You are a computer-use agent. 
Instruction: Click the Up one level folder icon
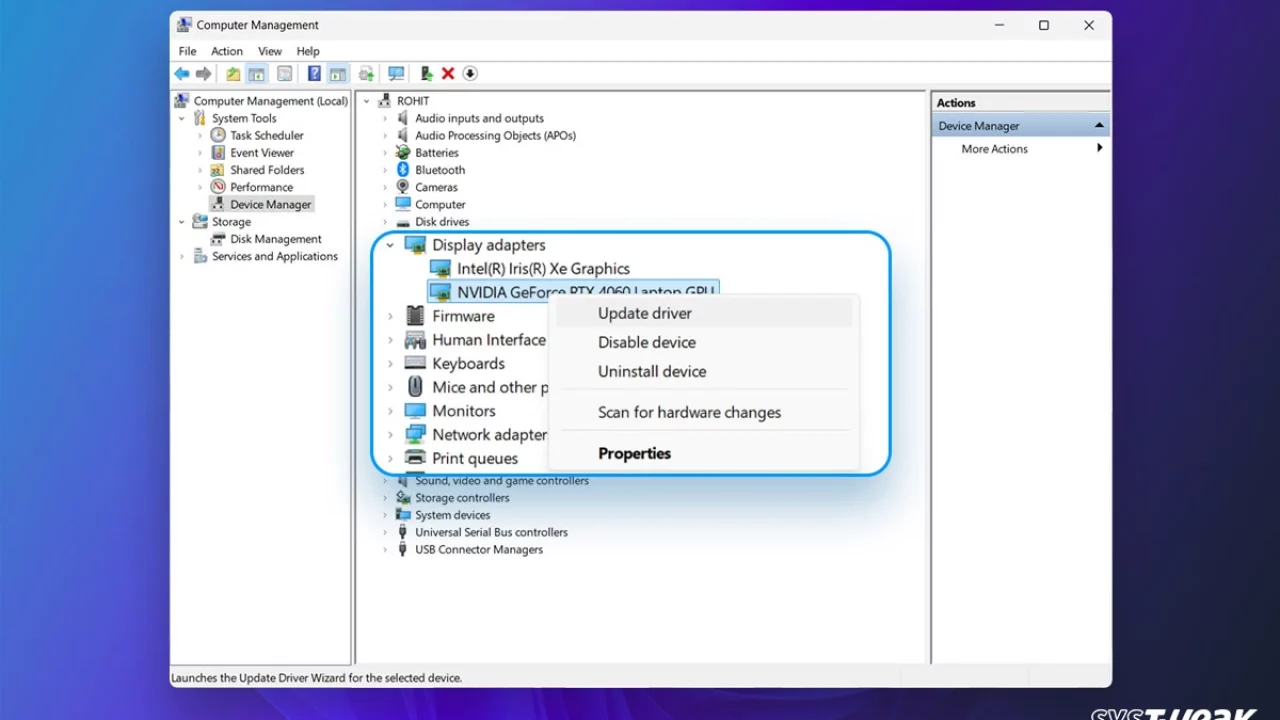click(233, 74)
